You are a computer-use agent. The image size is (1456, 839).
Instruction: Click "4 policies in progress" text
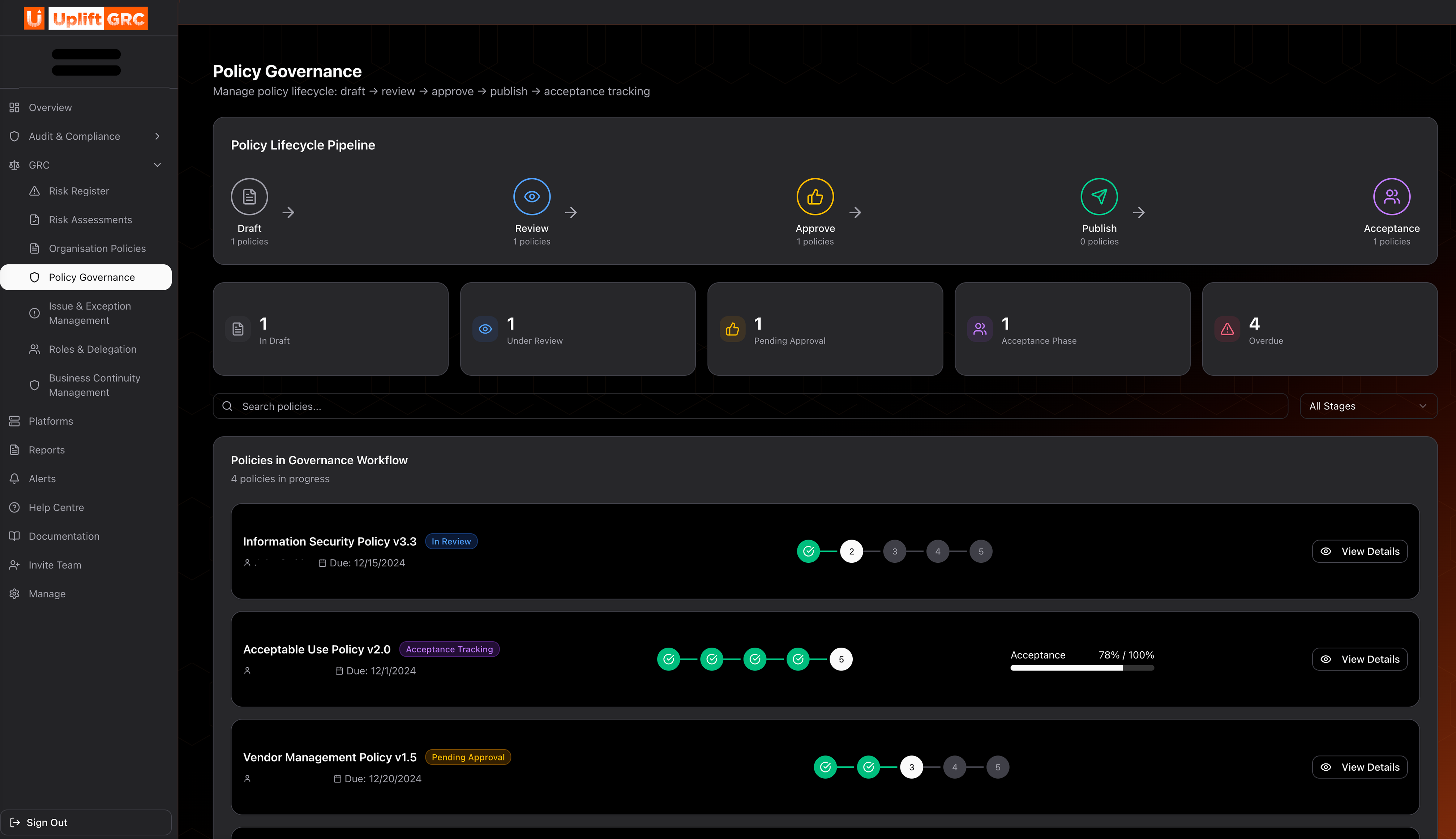pos(280,479)
